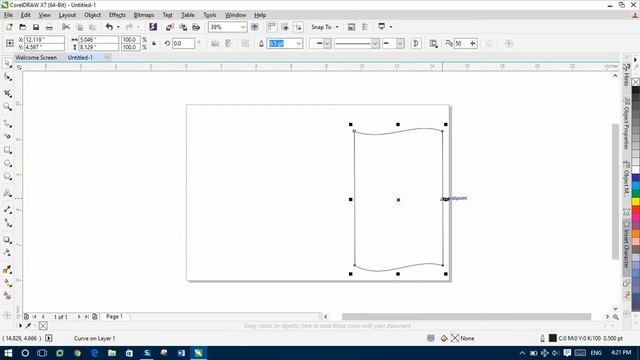
Task: Select the Connector tool
Action: click(7, 223)
